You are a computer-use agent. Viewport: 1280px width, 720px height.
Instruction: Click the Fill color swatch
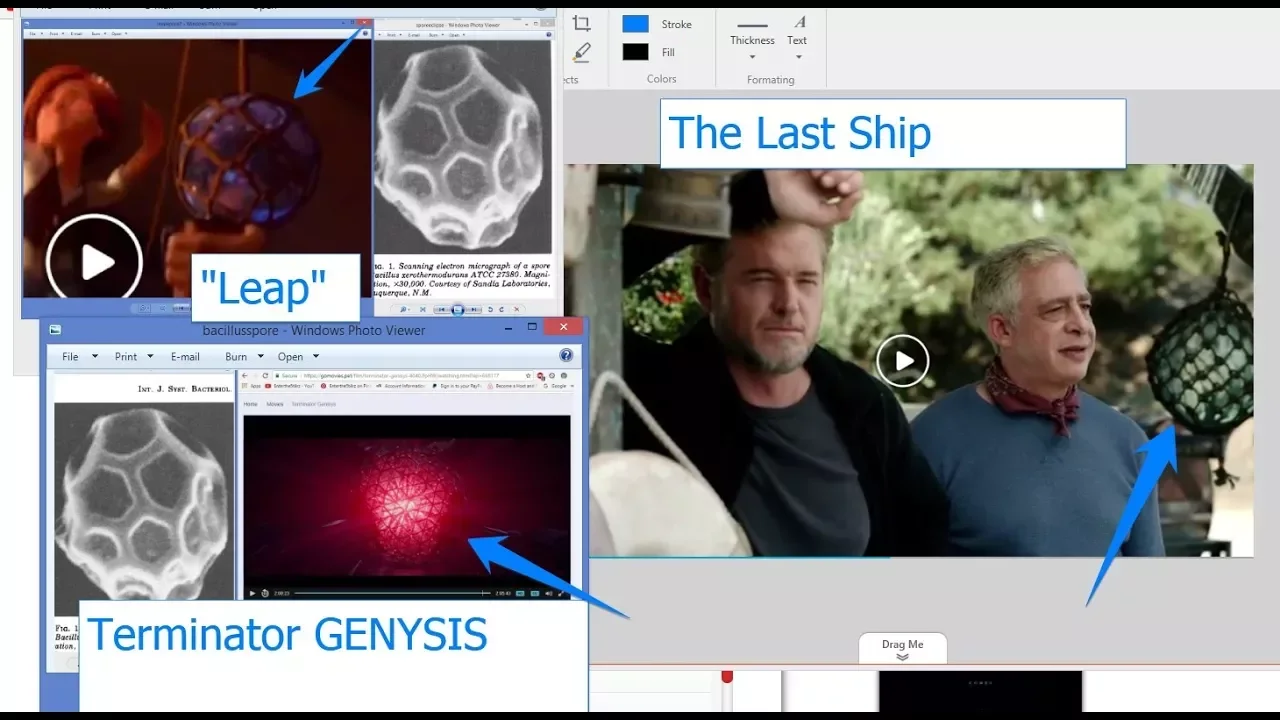(635, 52)
